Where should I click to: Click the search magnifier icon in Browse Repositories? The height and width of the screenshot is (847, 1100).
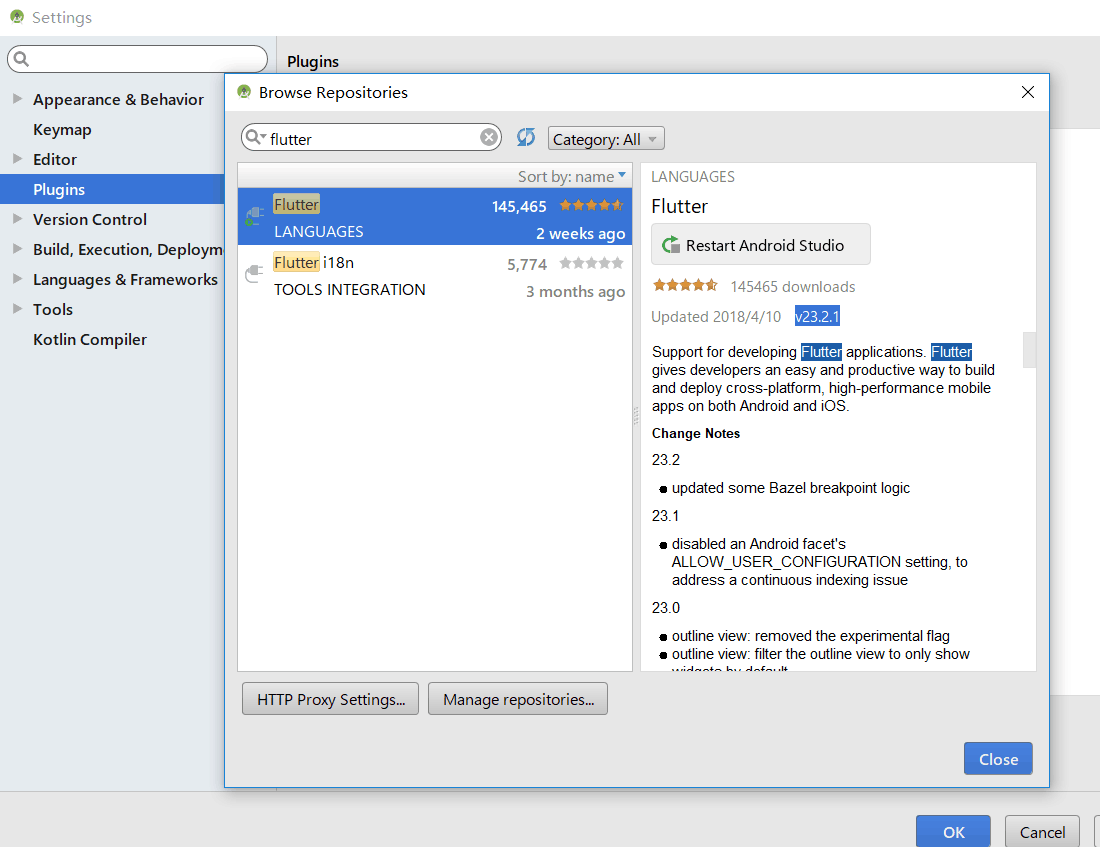(254, 138)
